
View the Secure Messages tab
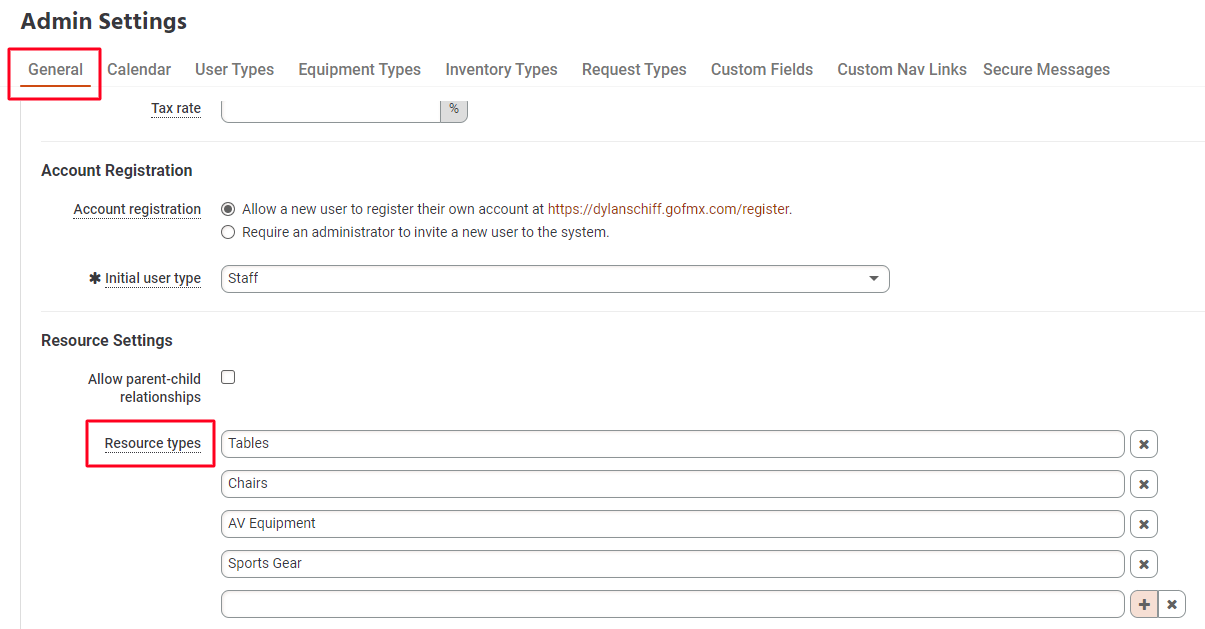click(x=1046, y=69)
